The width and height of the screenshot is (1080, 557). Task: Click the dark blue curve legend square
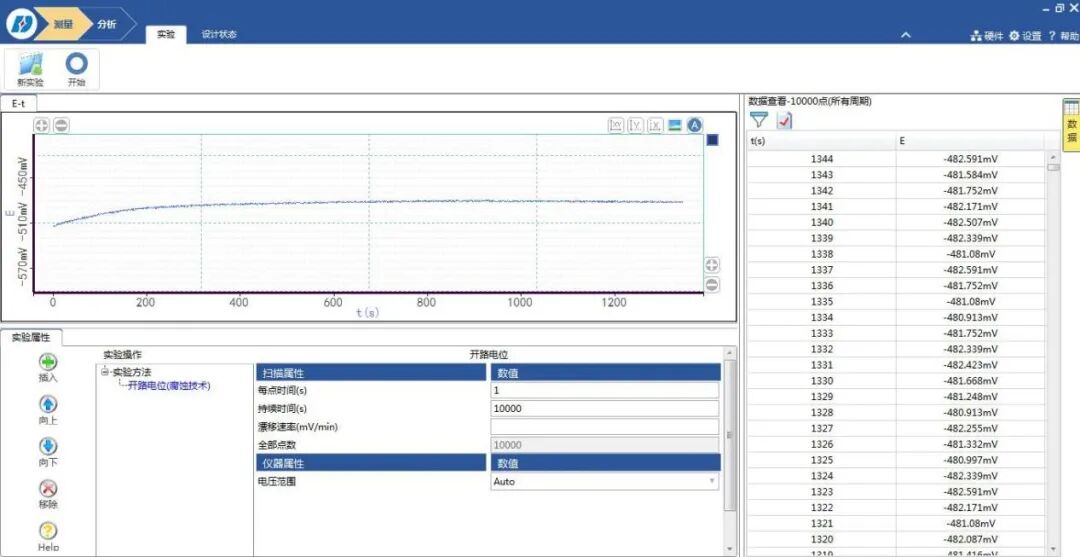pos(713,140)
